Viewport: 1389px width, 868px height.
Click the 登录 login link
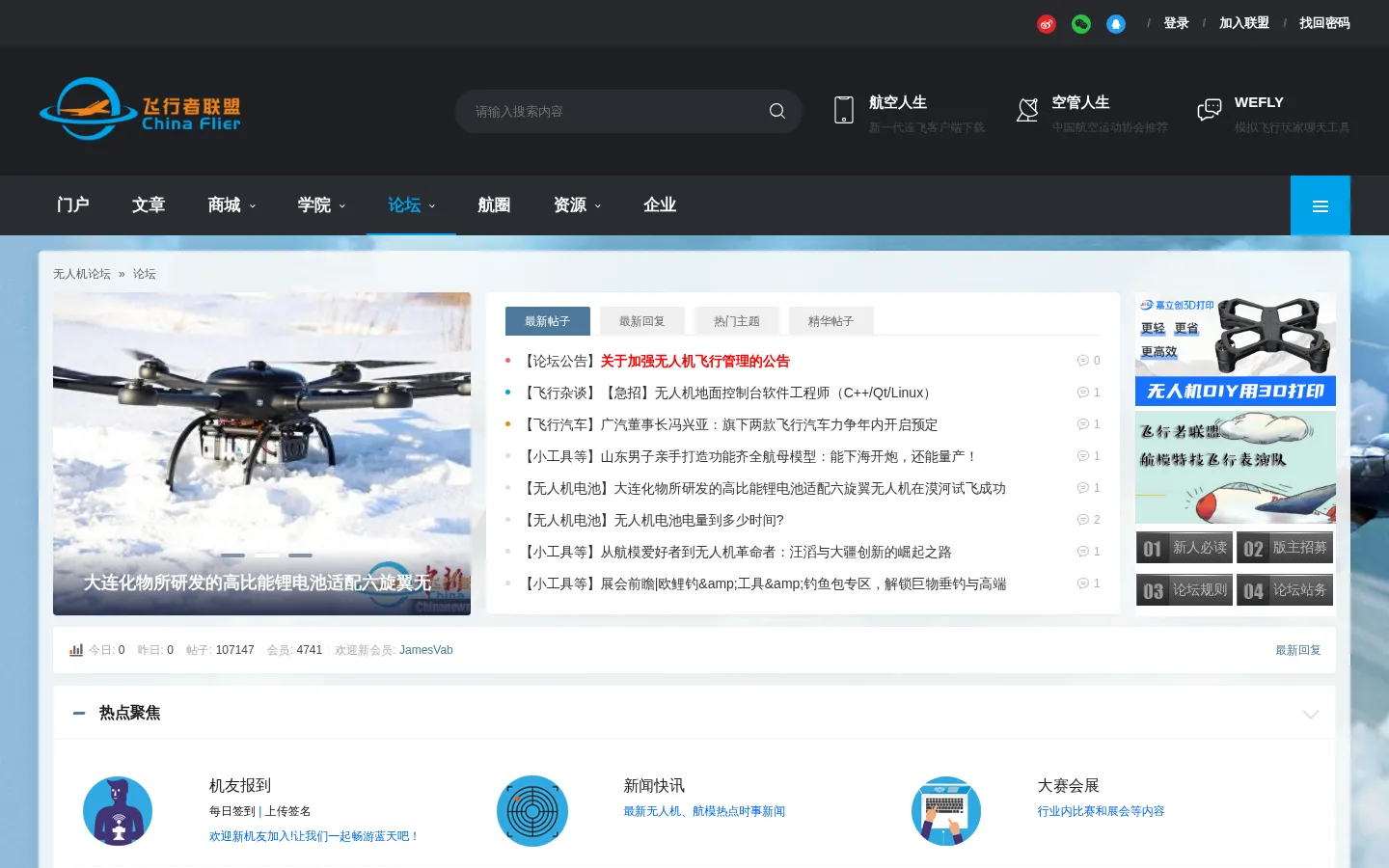click(1176, 23)
